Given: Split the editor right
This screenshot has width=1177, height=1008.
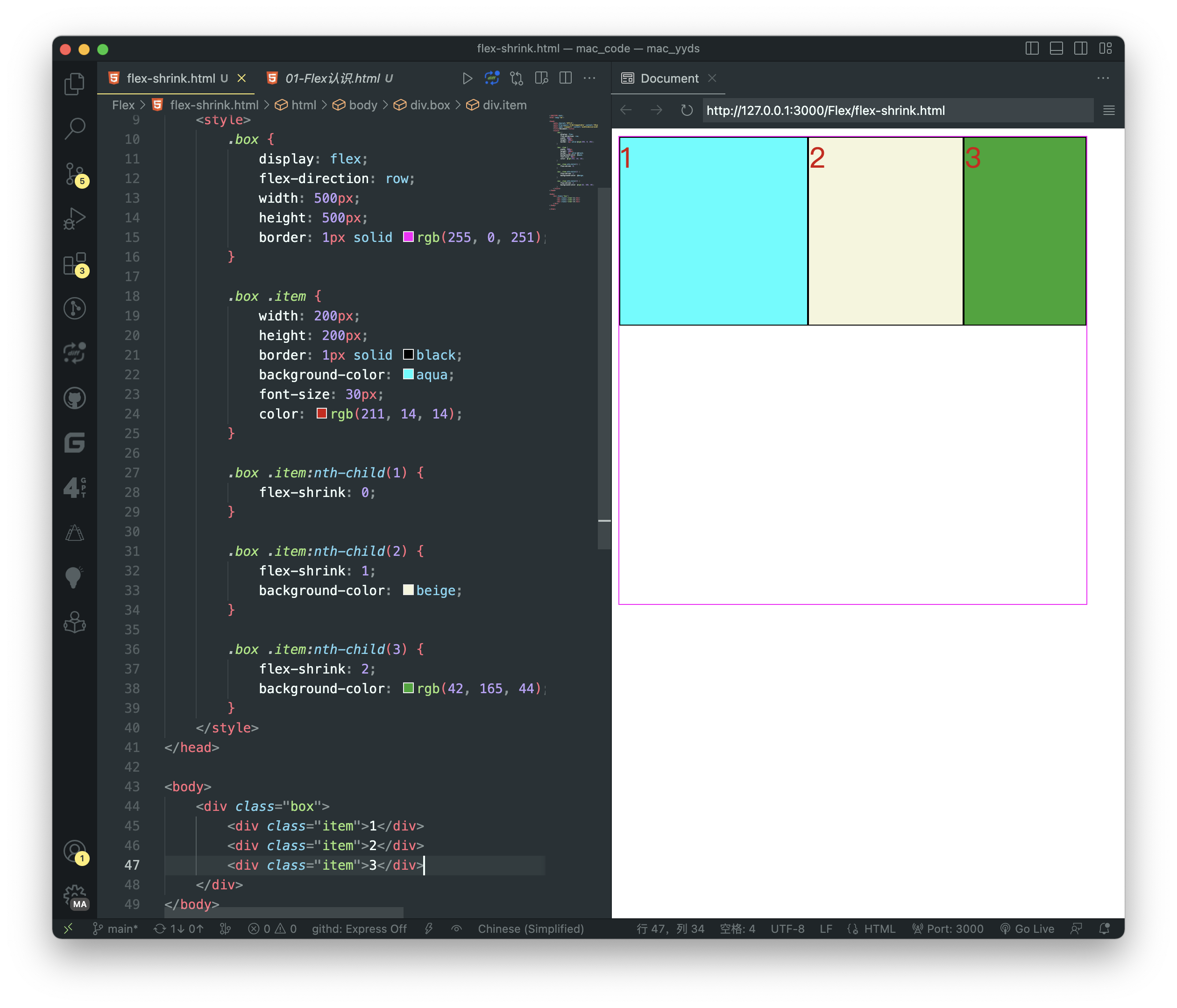Looking at the screenshot, I should point(566,78).
